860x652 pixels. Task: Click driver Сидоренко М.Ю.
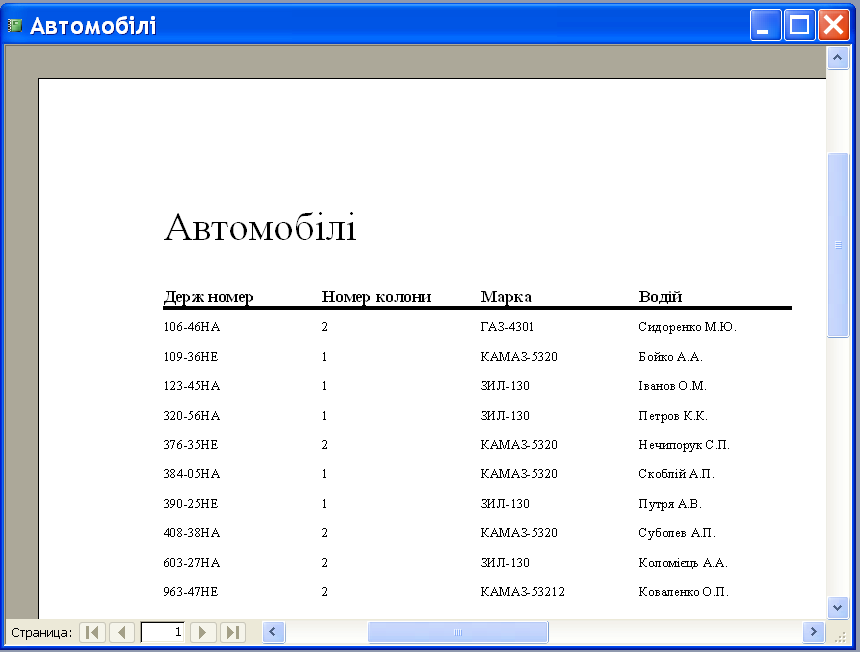687,327
